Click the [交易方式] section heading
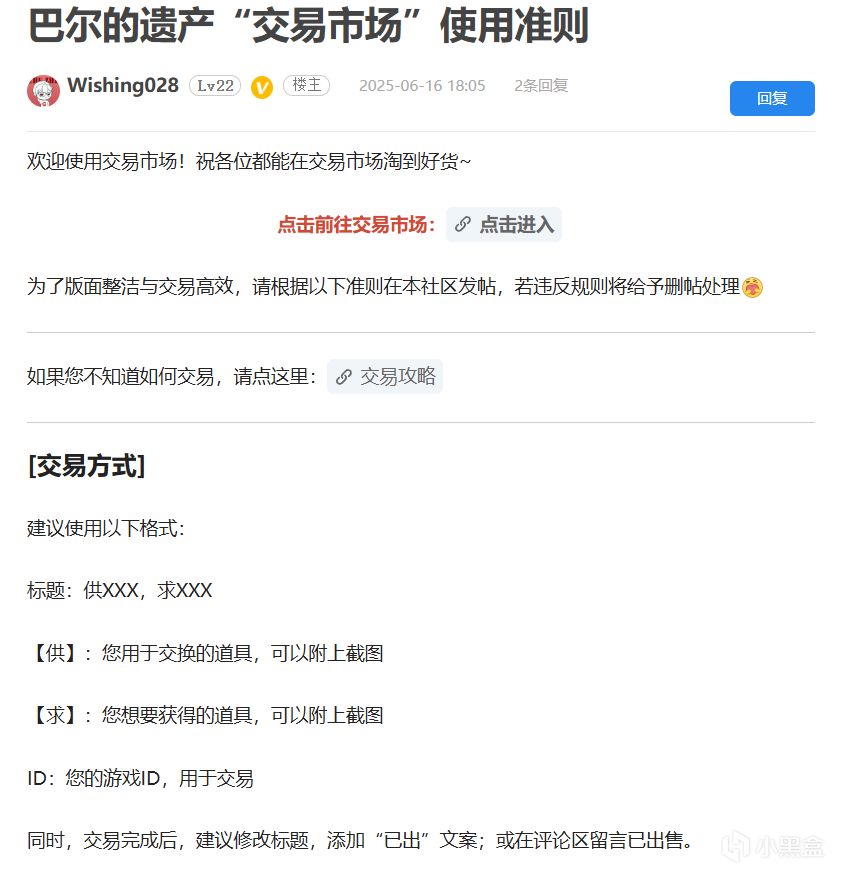Image resolution: width=849 pixels, height=883 pixels. [x=87, y=466]
